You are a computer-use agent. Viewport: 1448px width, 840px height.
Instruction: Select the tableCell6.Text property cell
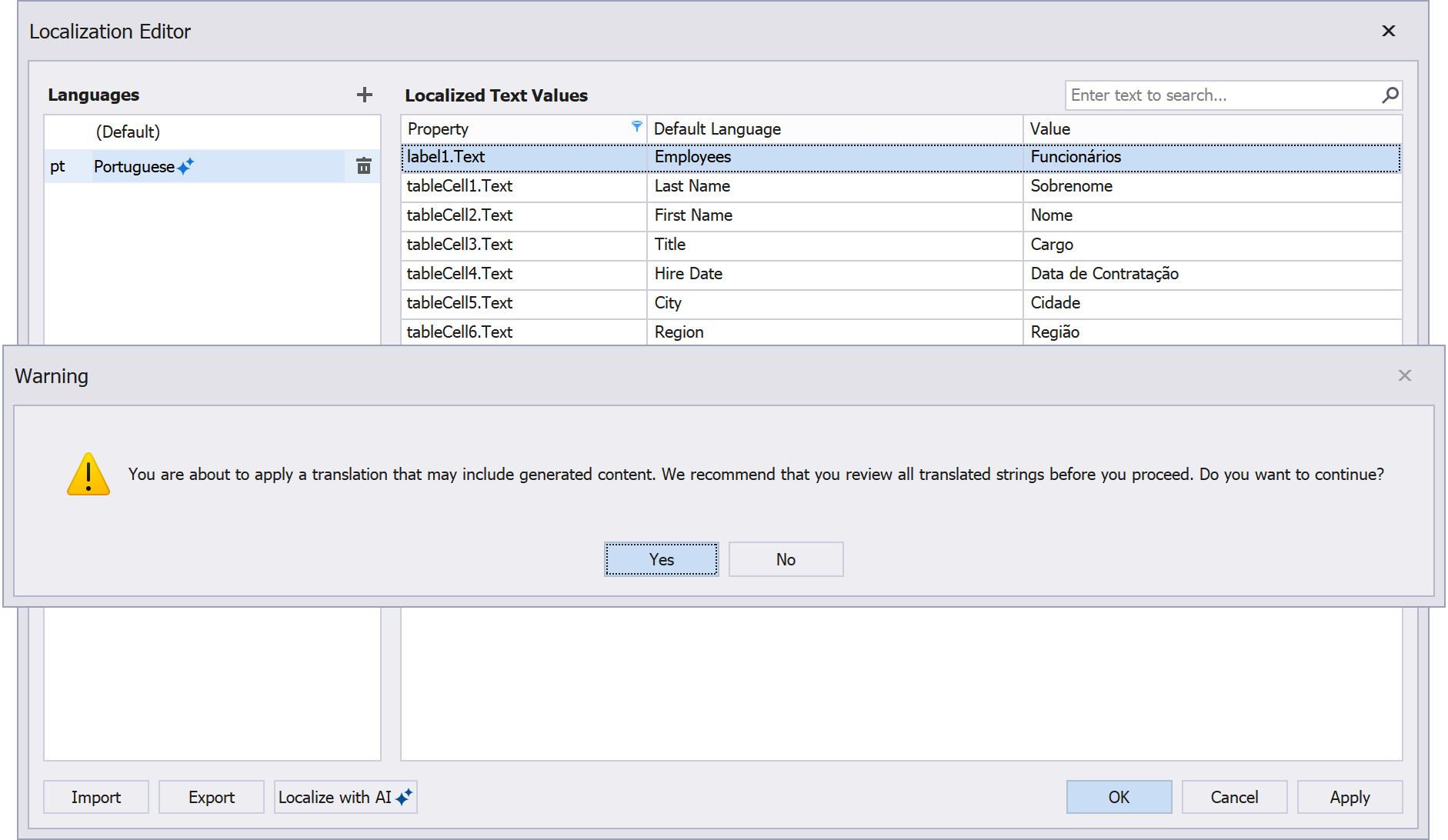tap(524, 332)
